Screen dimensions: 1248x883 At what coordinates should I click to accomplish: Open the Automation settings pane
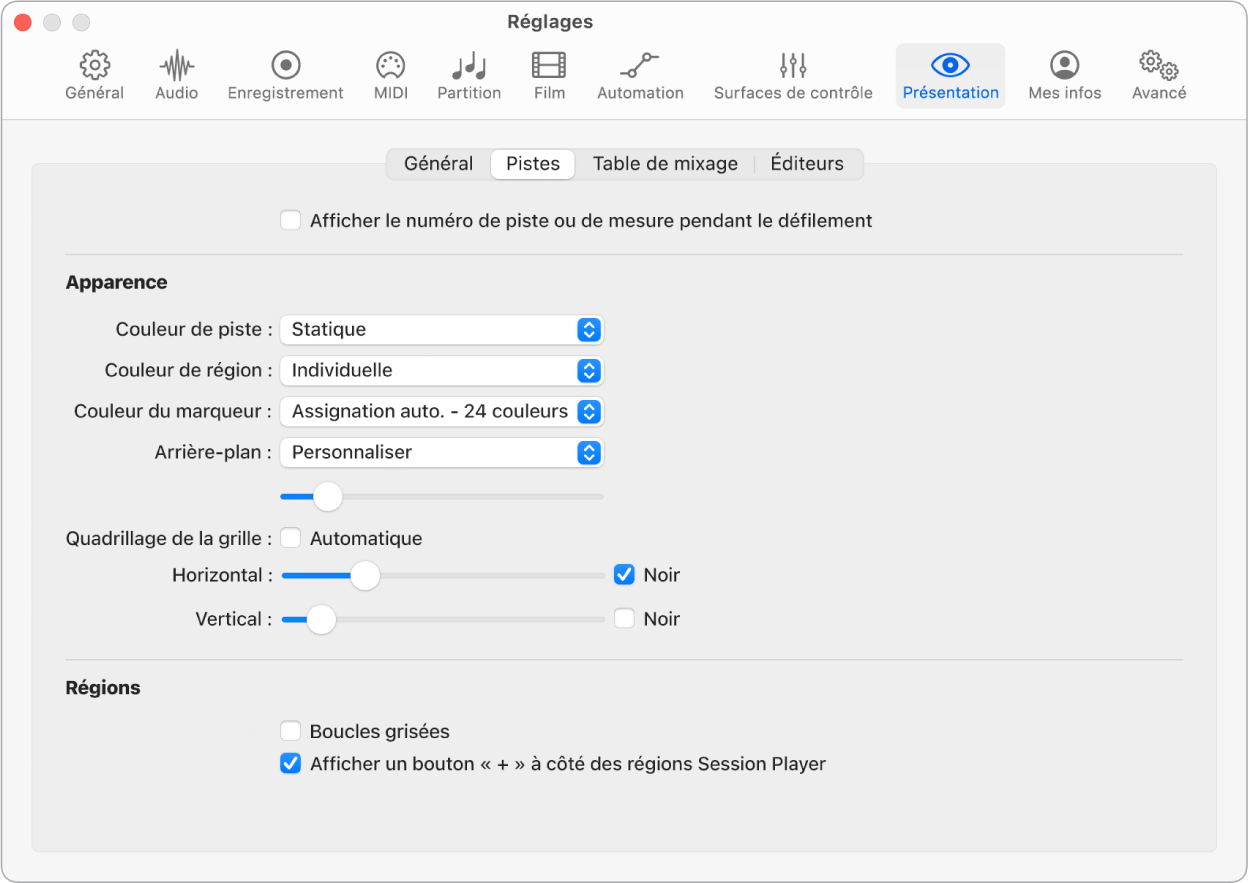640,76
